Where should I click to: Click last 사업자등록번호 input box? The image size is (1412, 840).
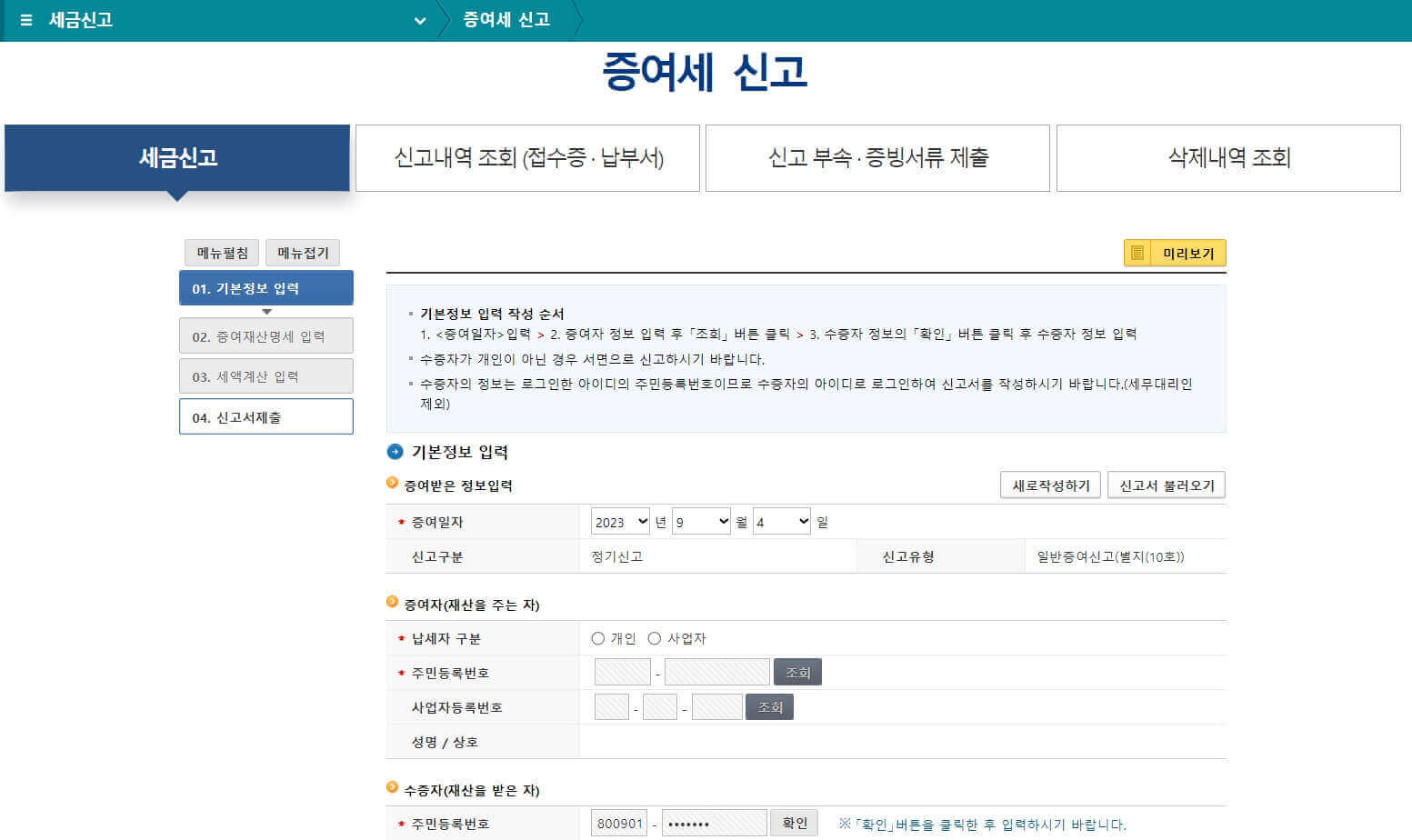(x=717, y=707)
